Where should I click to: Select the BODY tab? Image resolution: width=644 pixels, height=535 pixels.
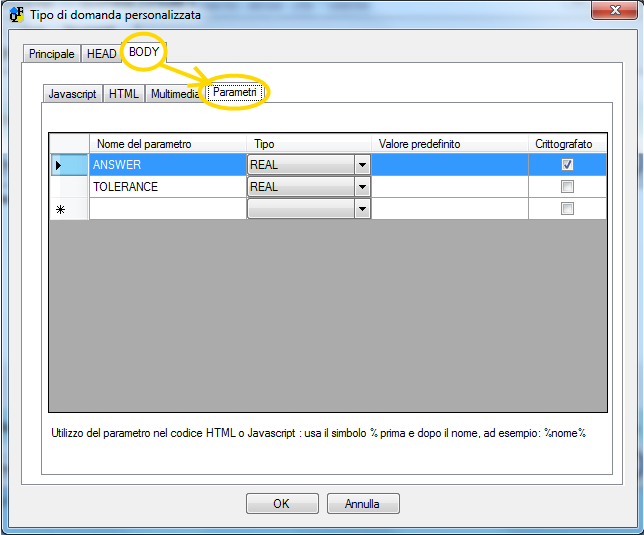pyautogui.click(x=144, y=52)
